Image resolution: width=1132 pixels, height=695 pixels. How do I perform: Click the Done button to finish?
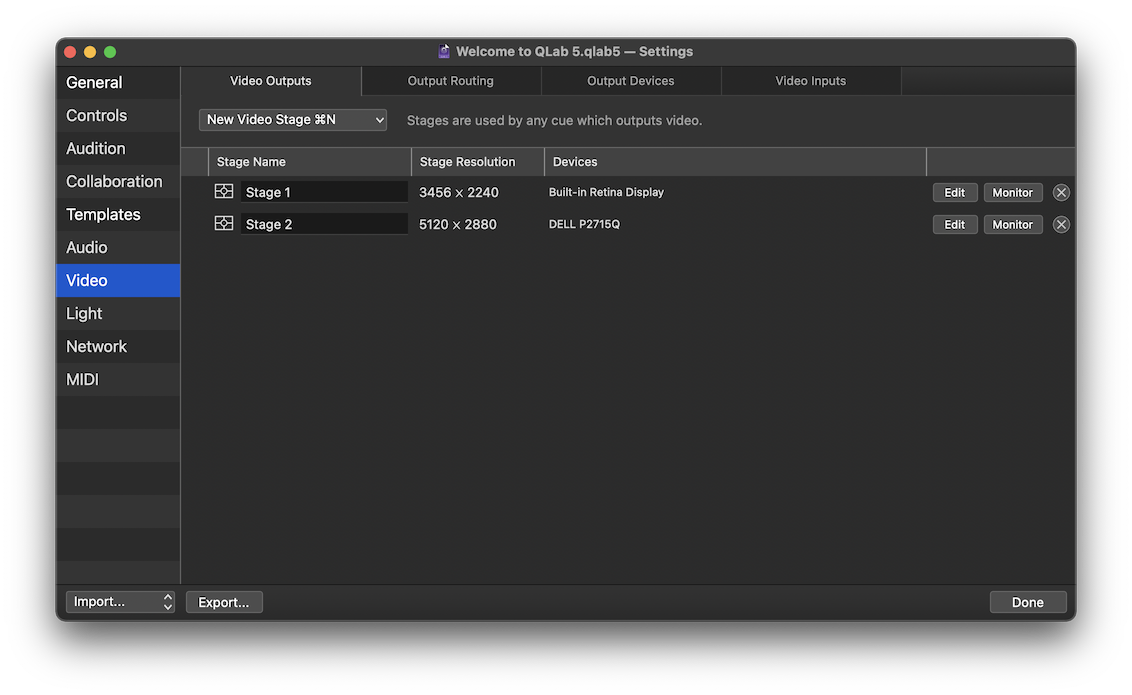1028,601
